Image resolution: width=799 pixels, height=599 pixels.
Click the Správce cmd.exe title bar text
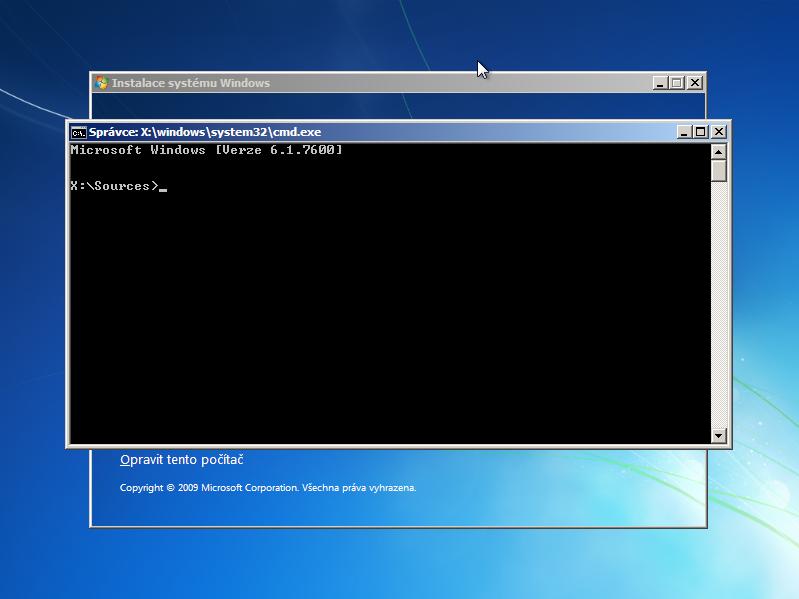205,132
